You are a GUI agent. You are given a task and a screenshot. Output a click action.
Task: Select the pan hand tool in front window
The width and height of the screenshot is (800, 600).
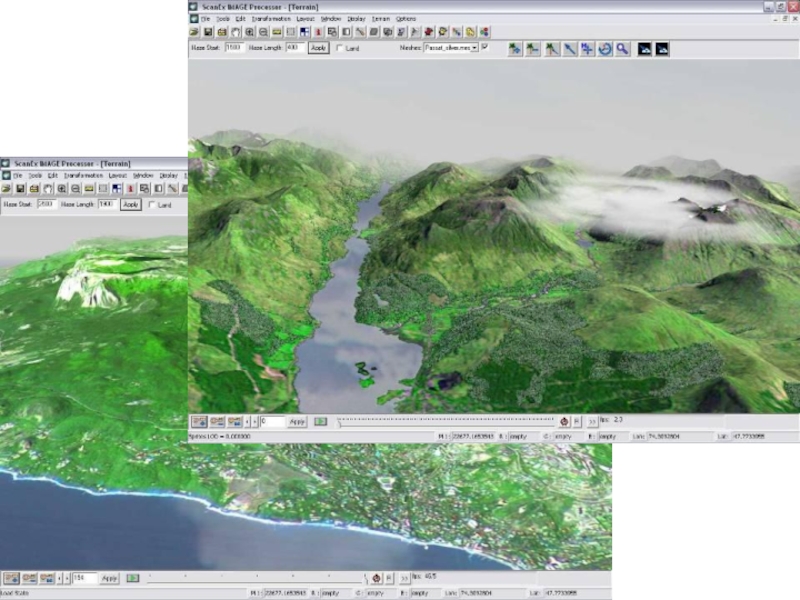(x=235, y=32)
